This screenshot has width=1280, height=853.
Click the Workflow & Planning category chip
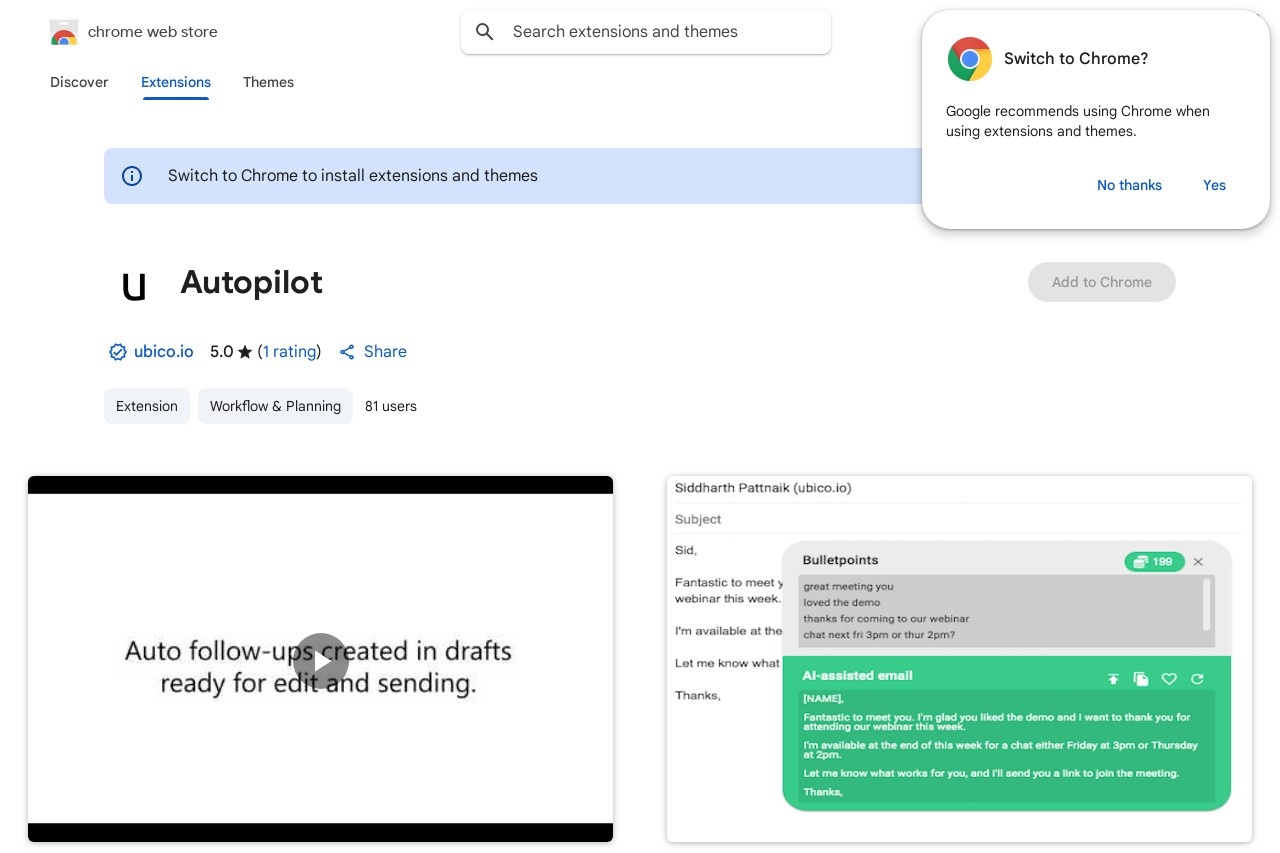tap(275, 406)
